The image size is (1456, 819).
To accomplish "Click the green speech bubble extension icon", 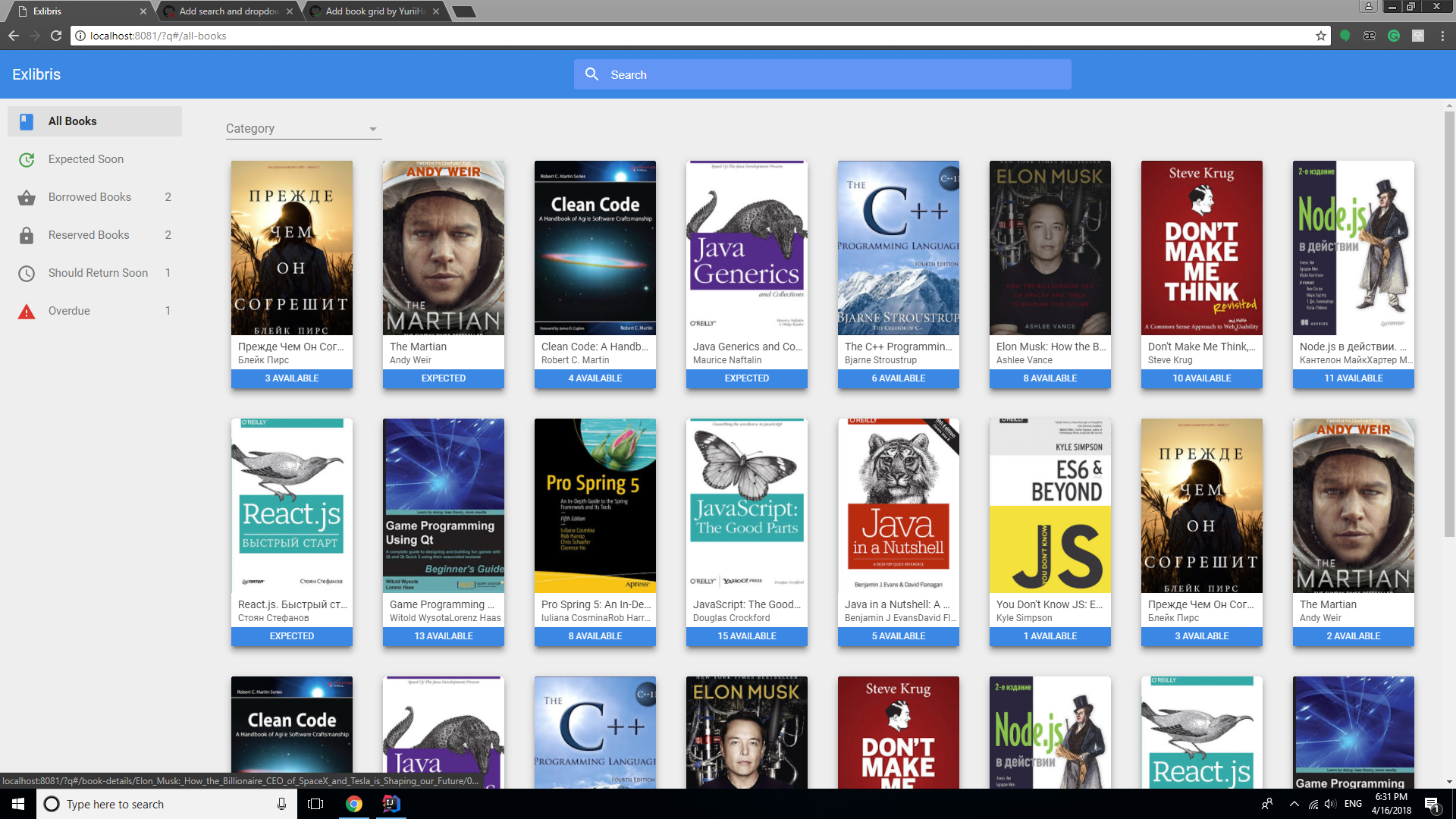I will point(1345,36).
